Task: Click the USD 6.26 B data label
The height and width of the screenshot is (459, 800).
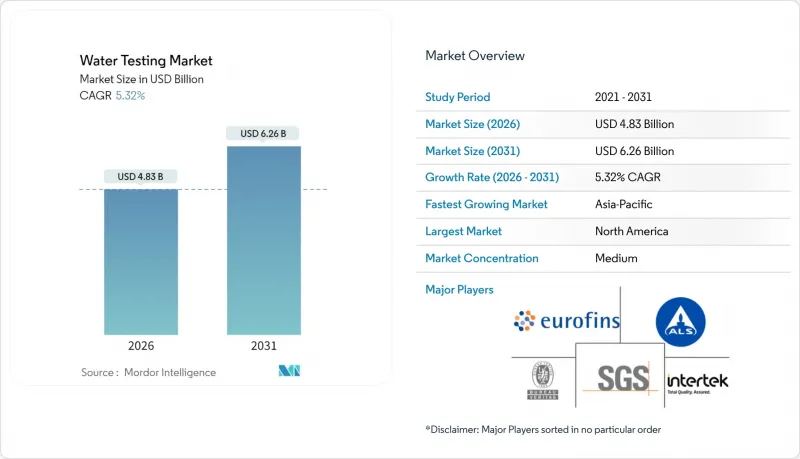Action: point(264,133)
